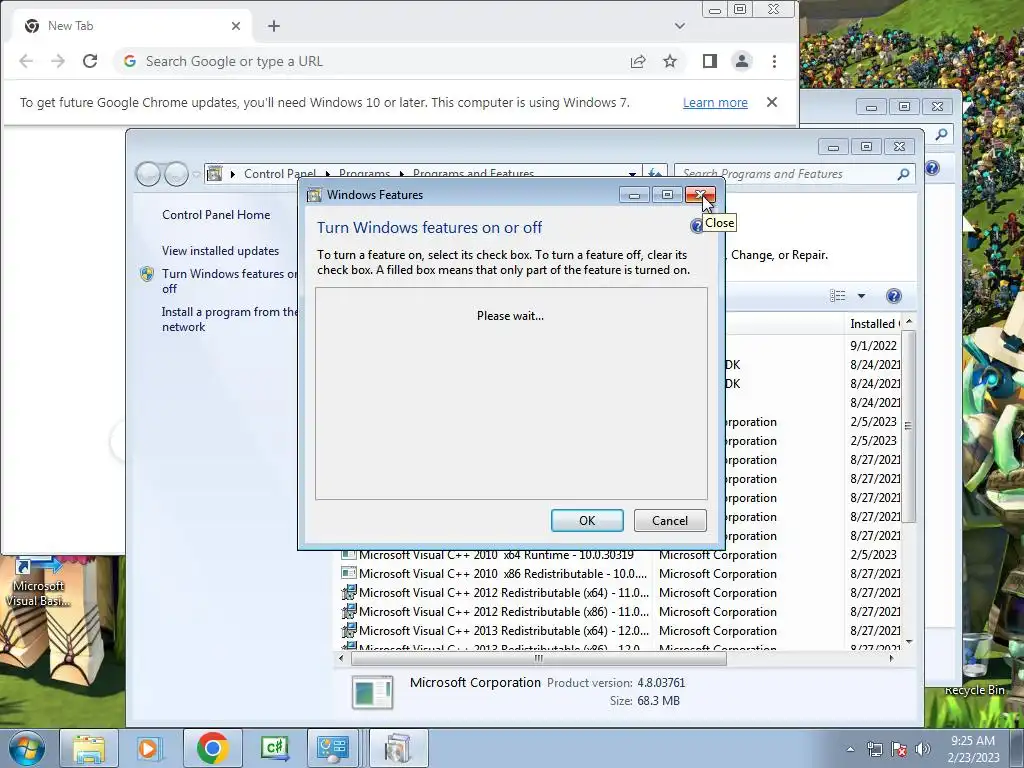This screenshot has height=768, width=1024.
Task: Open Control Panel Home link
Action: 216,215
